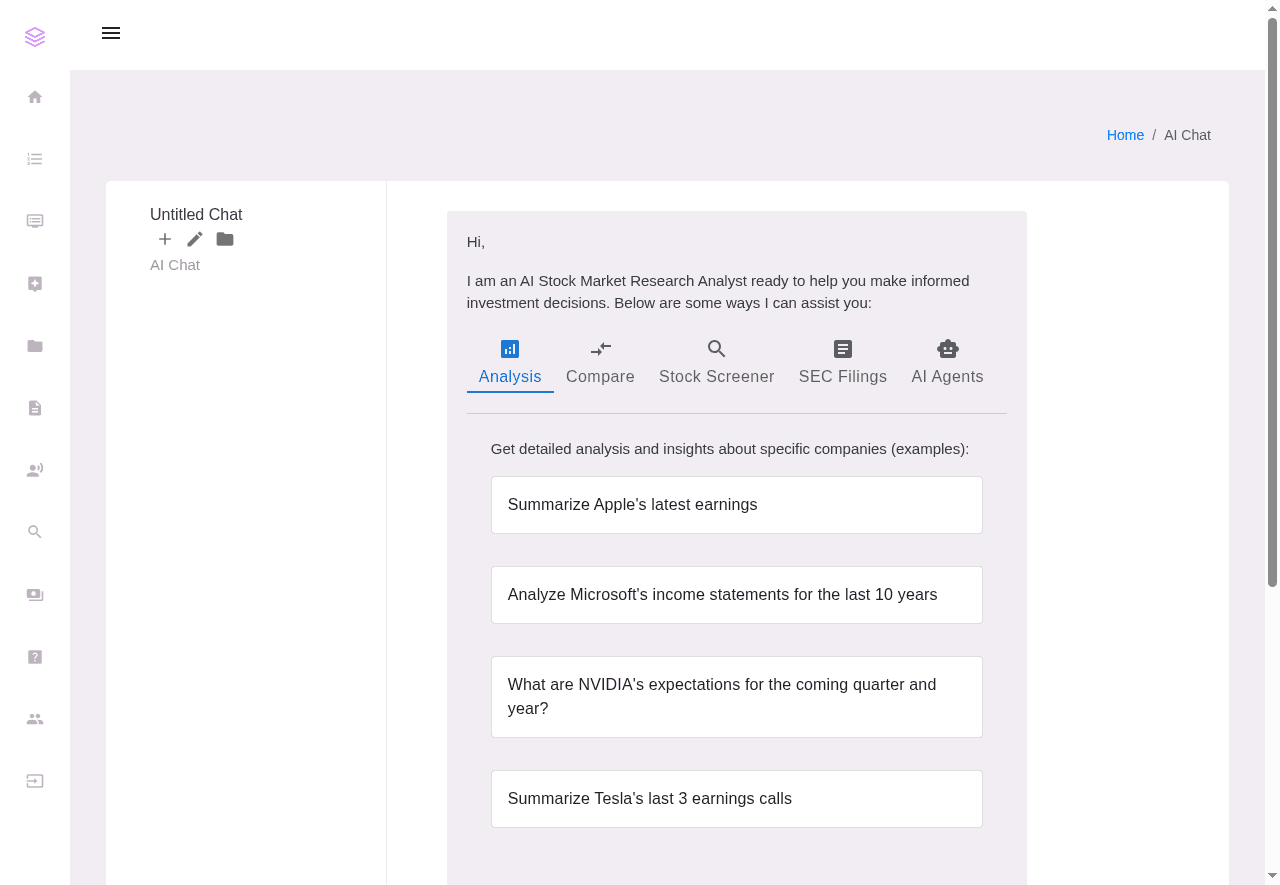Click the logout arrow sidebar icon
This screenshot has width=1280, height=885.
tap(35, 781)
